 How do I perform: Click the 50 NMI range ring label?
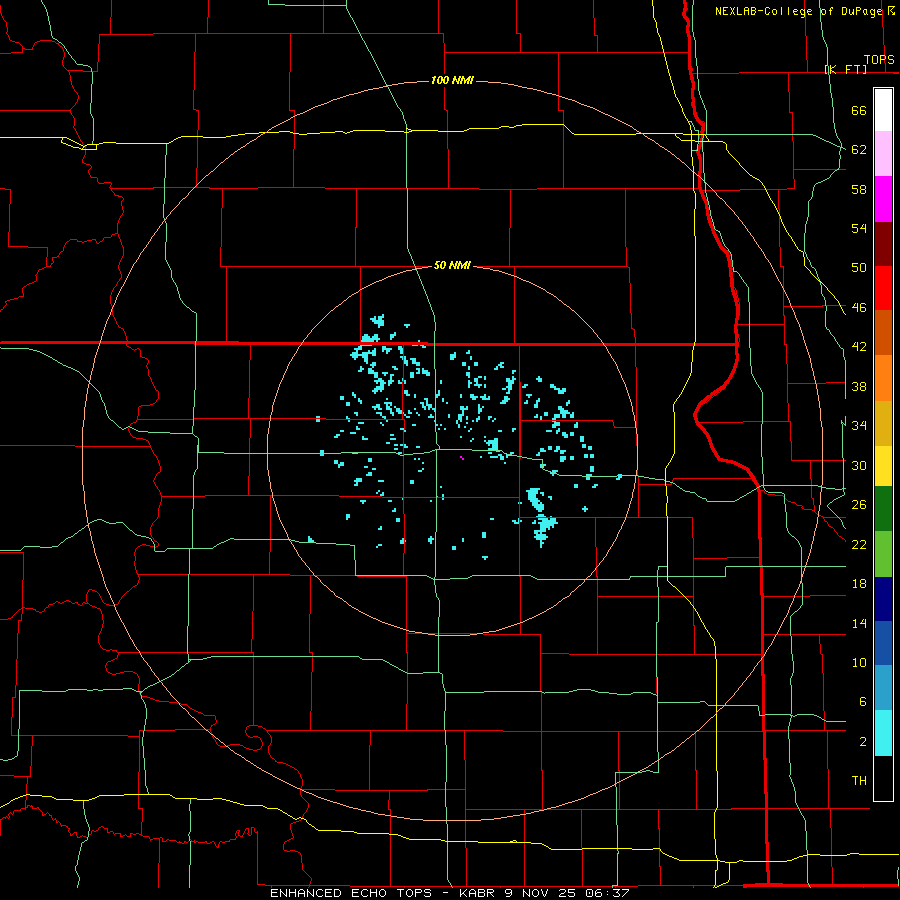[452, 265]
